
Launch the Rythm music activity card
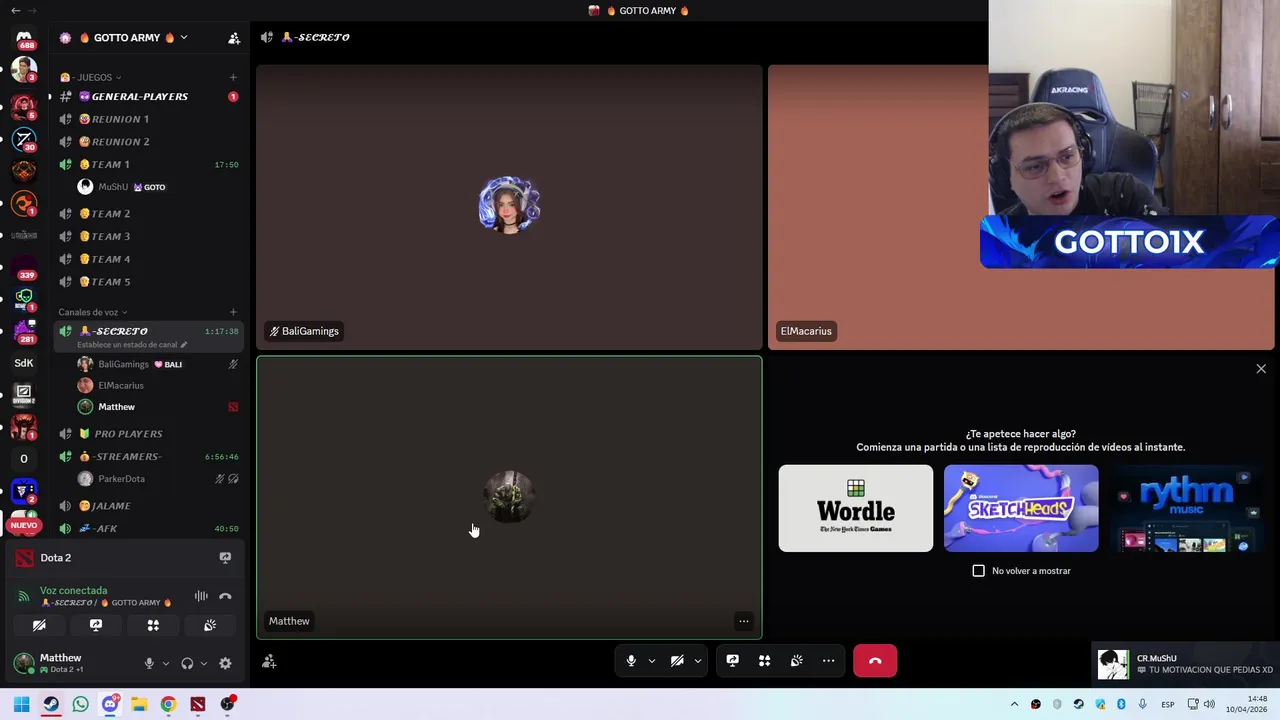1186,508
